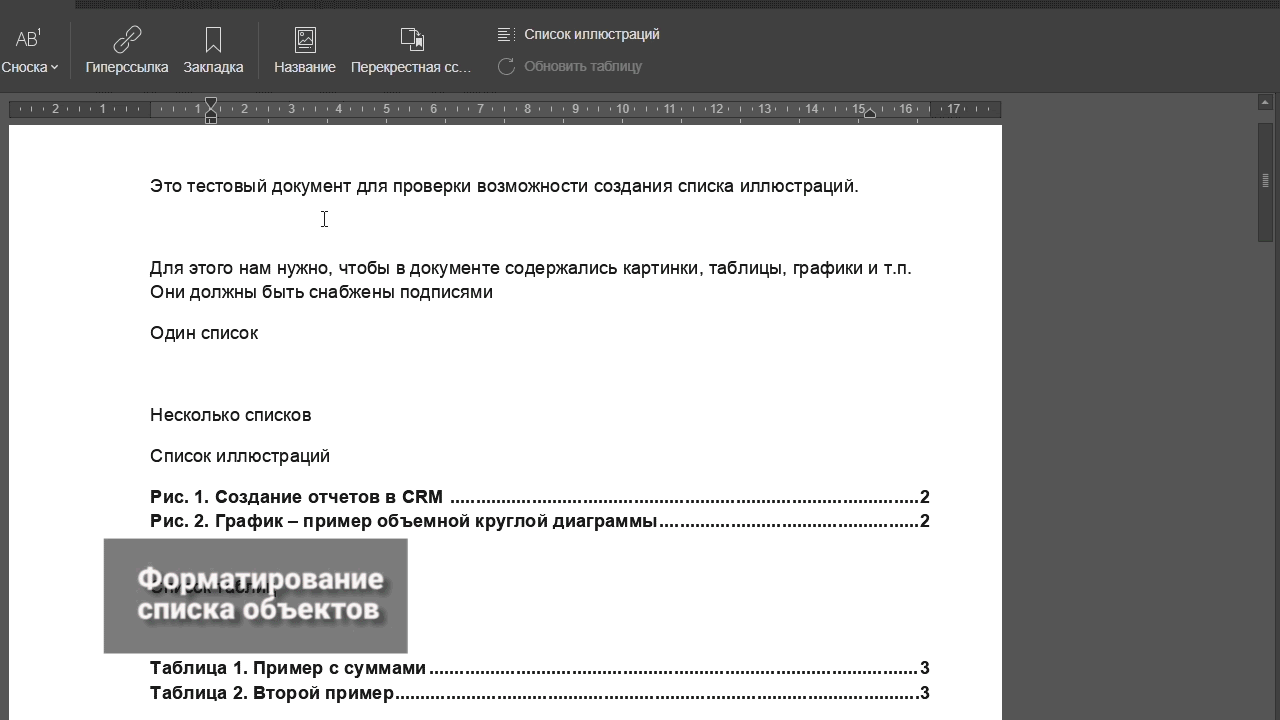
Task: Click the text 'Один список'
Action: click(x=204, y=333)
